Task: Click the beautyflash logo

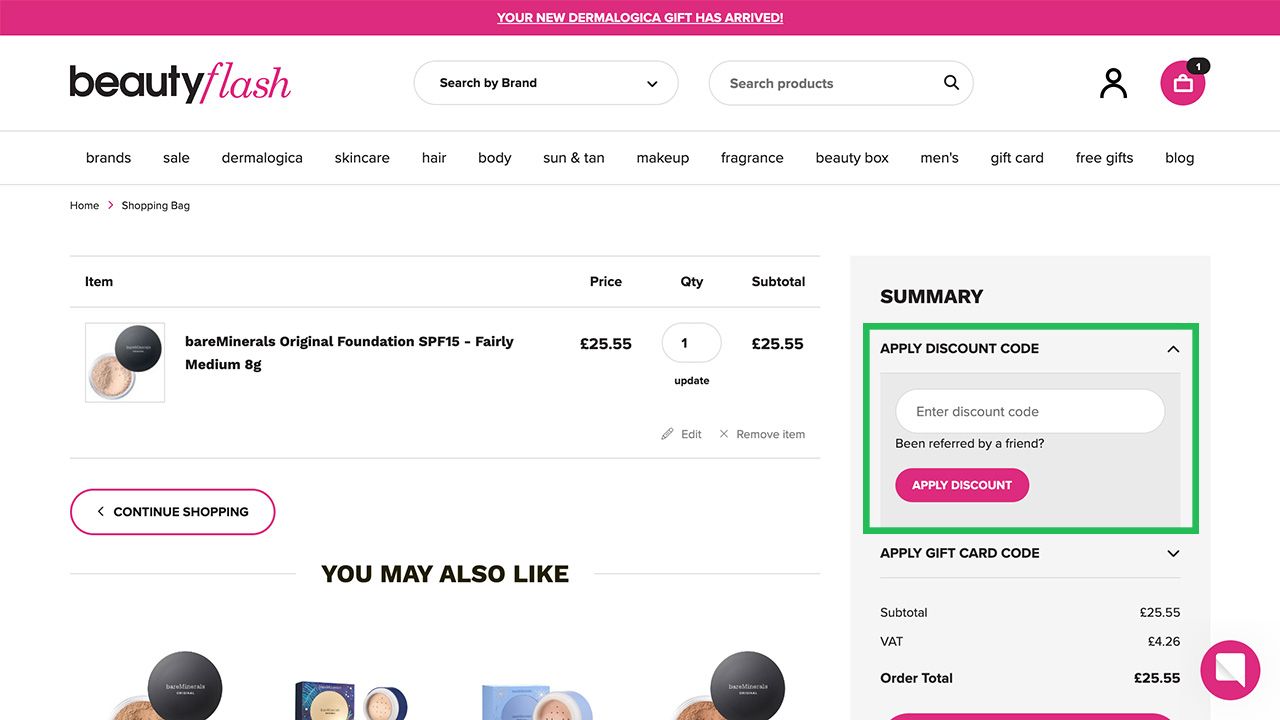Action: [179, 82]
